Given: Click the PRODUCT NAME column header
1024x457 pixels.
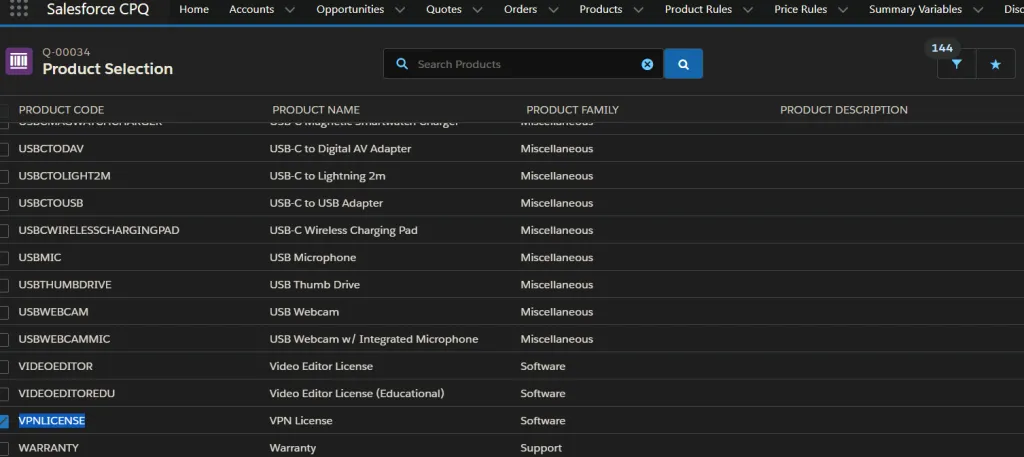Looking at the screenshot, I should pos(316,110).
